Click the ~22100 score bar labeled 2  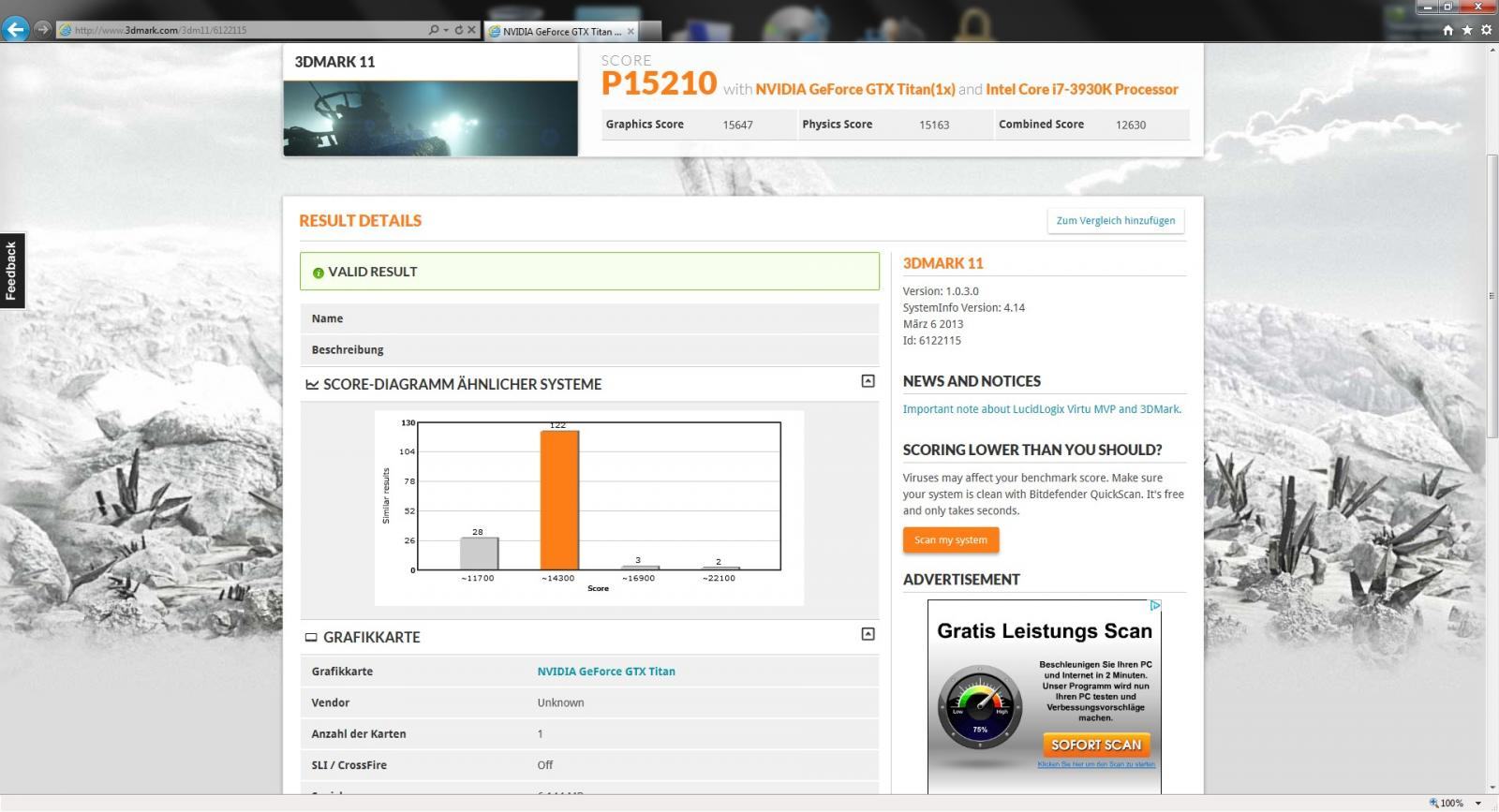720,568
